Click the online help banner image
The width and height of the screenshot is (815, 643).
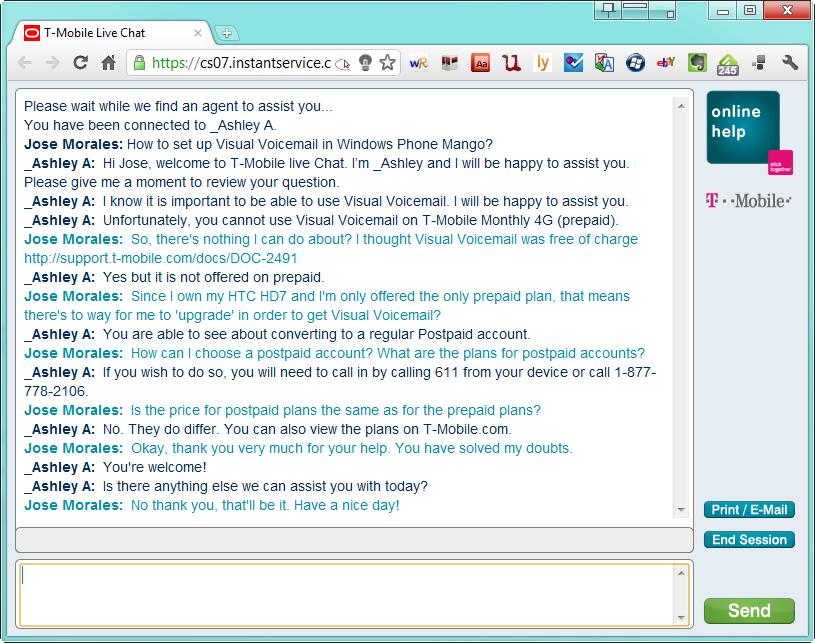749,133
